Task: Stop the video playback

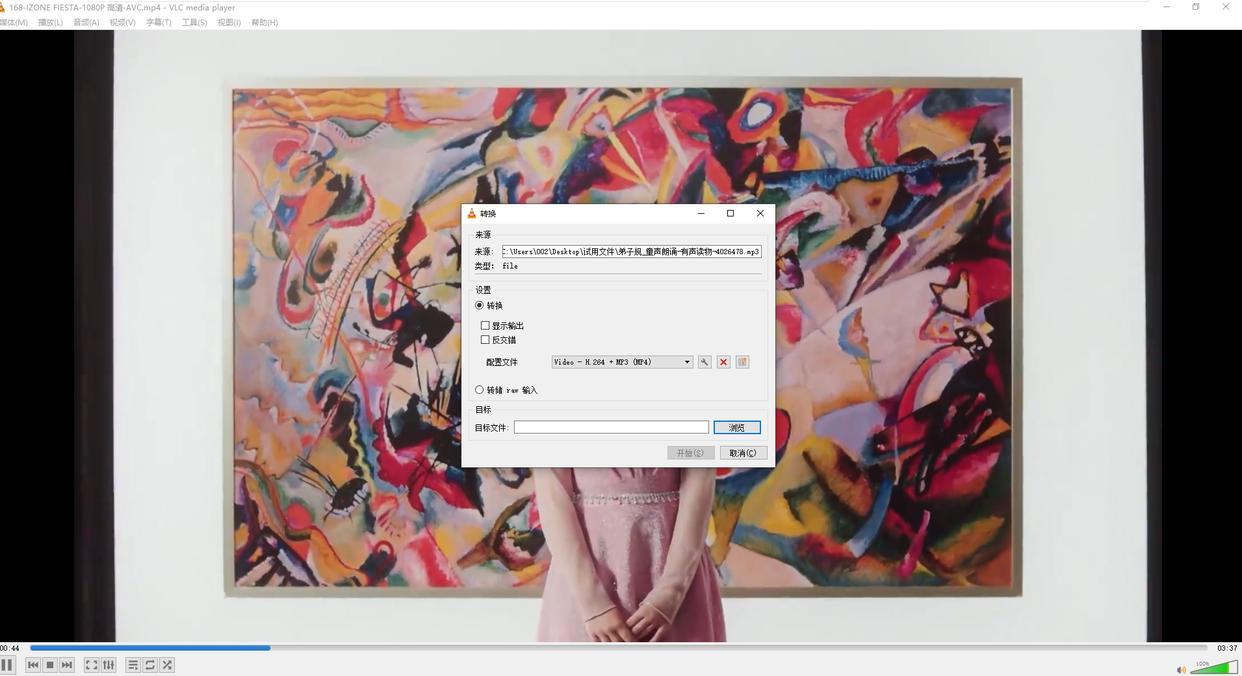Action: tap(50, 665)
